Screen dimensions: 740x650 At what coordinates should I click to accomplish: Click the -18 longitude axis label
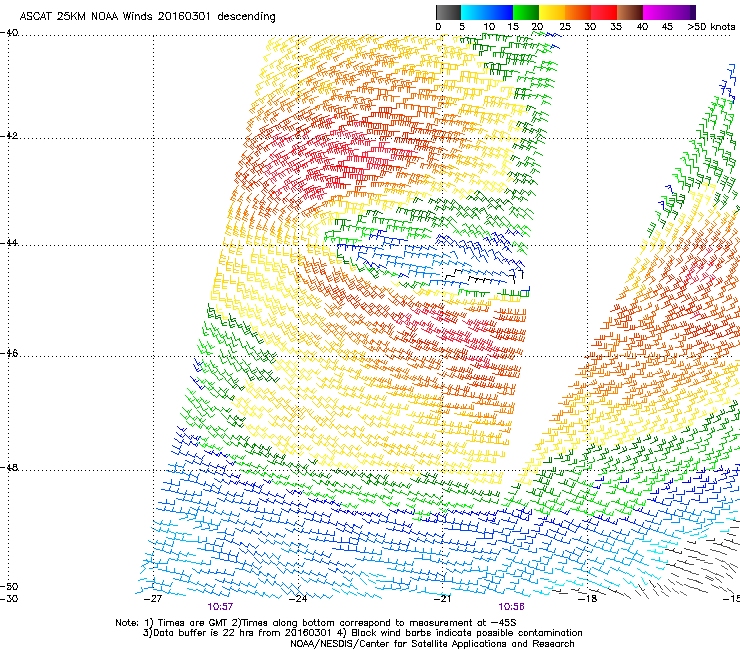(588, 599)
